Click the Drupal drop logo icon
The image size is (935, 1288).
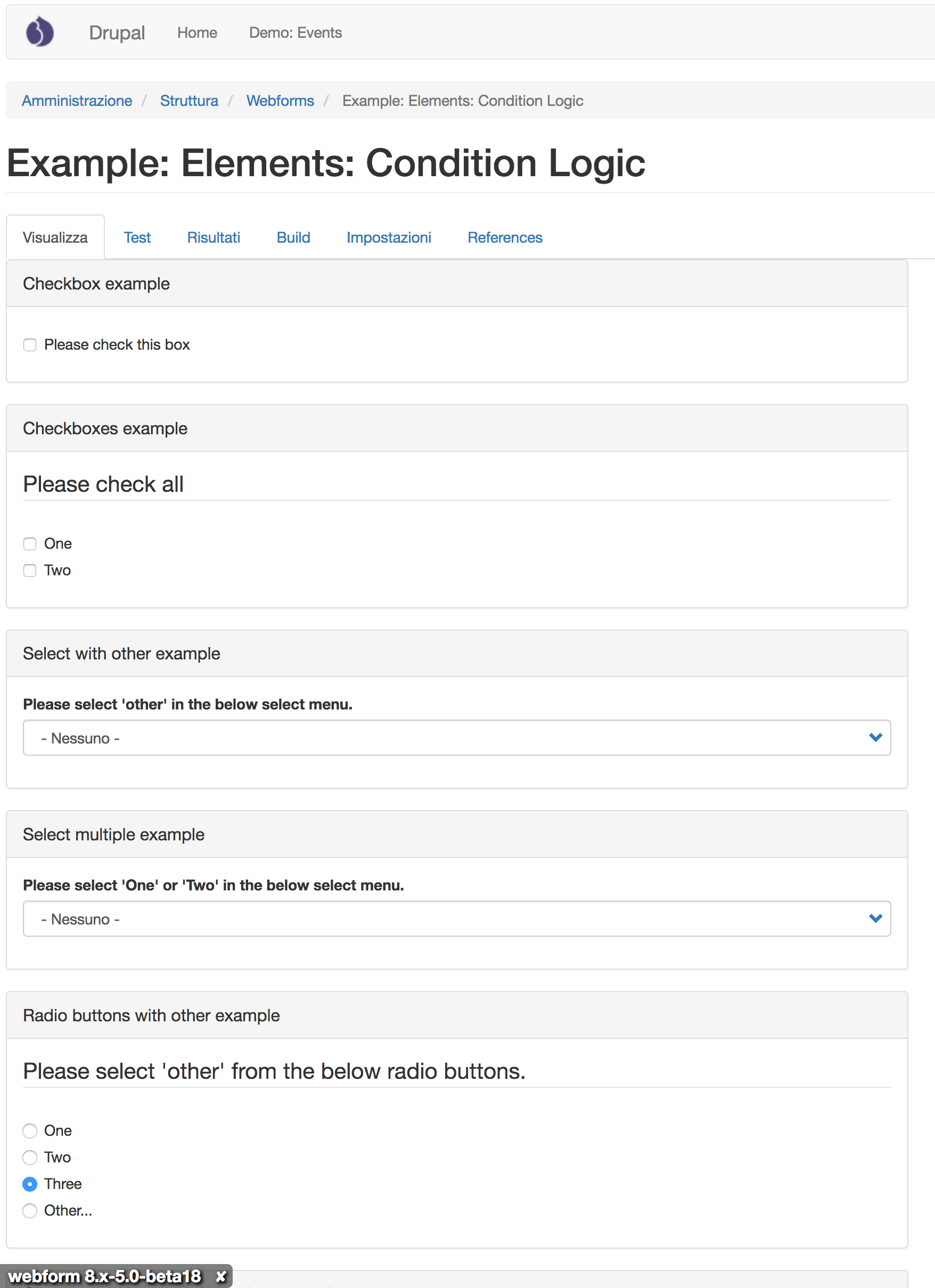[x=40, y=31]
